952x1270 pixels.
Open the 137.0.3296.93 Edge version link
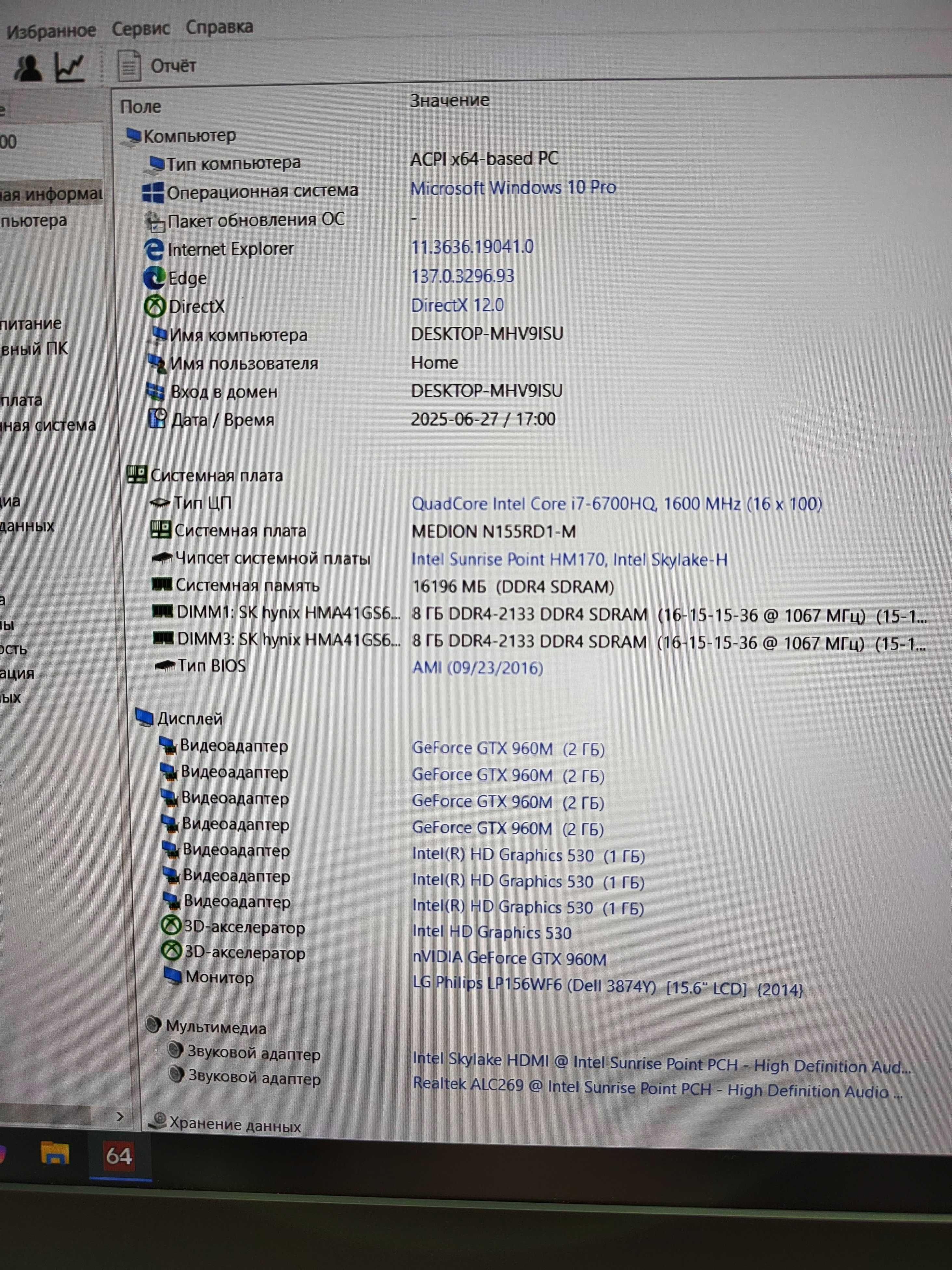tap(463, 276)
